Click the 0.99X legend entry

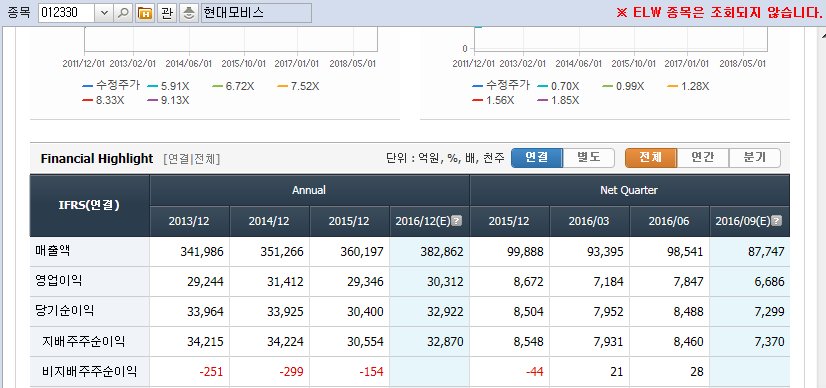point(623,86)
